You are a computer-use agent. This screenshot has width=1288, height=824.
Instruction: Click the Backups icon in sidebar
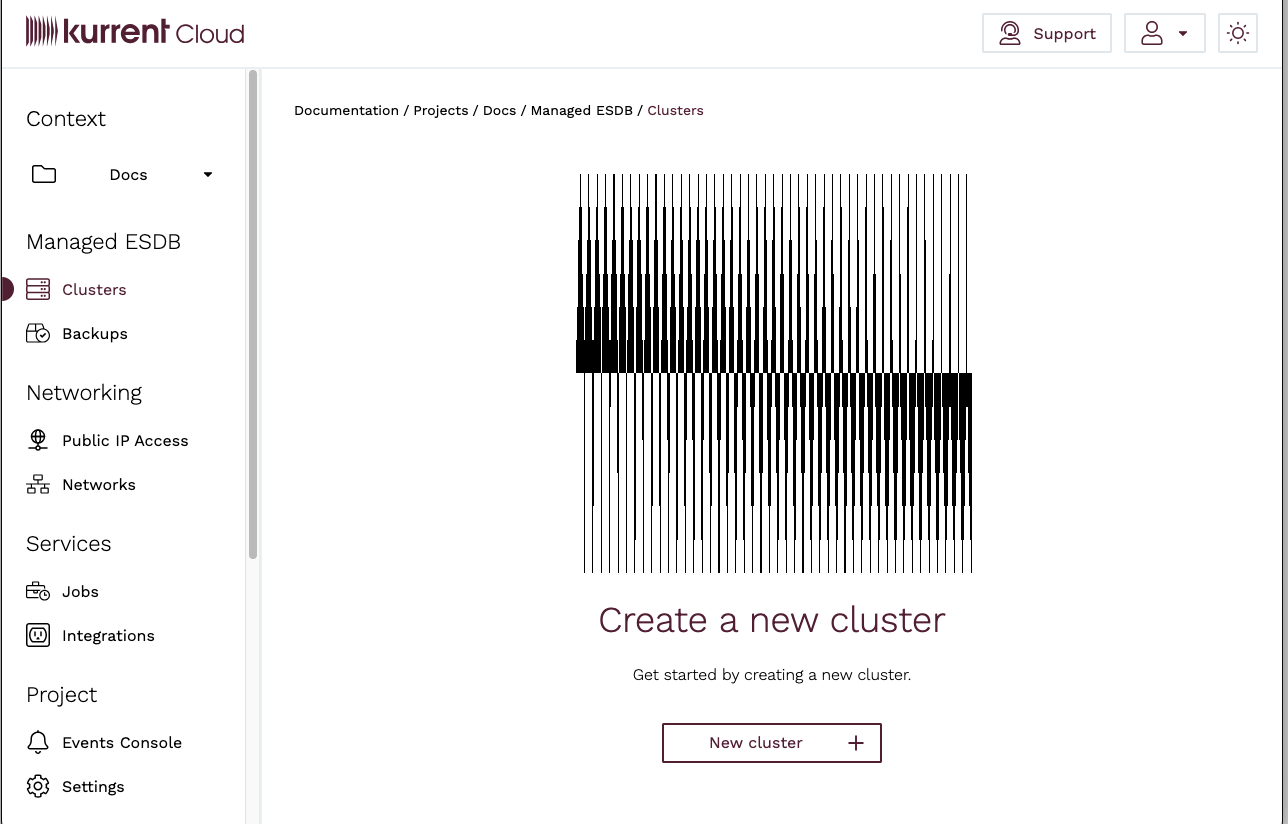pos(38,334)
